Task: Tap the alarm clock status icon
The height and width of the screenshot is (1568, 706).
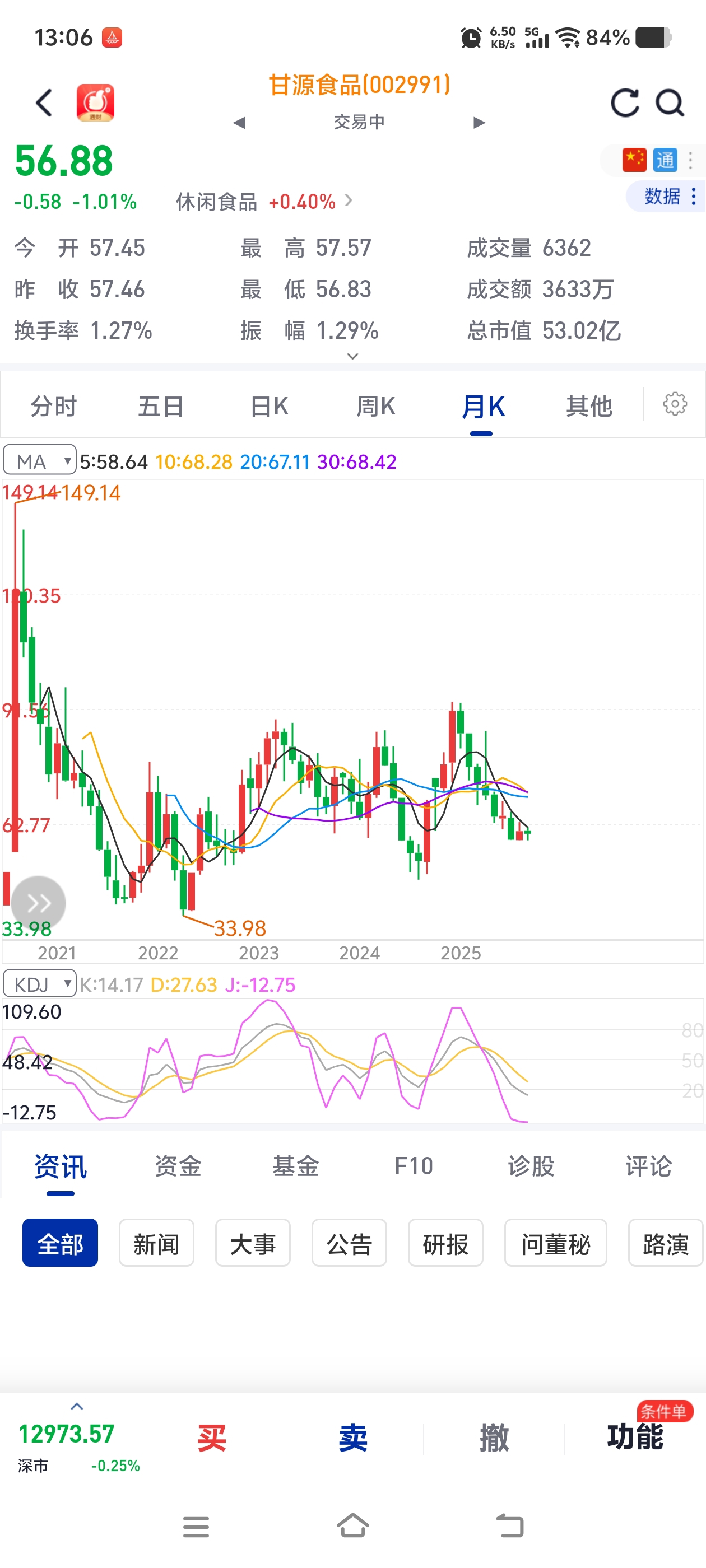Action: pos(471,38)
